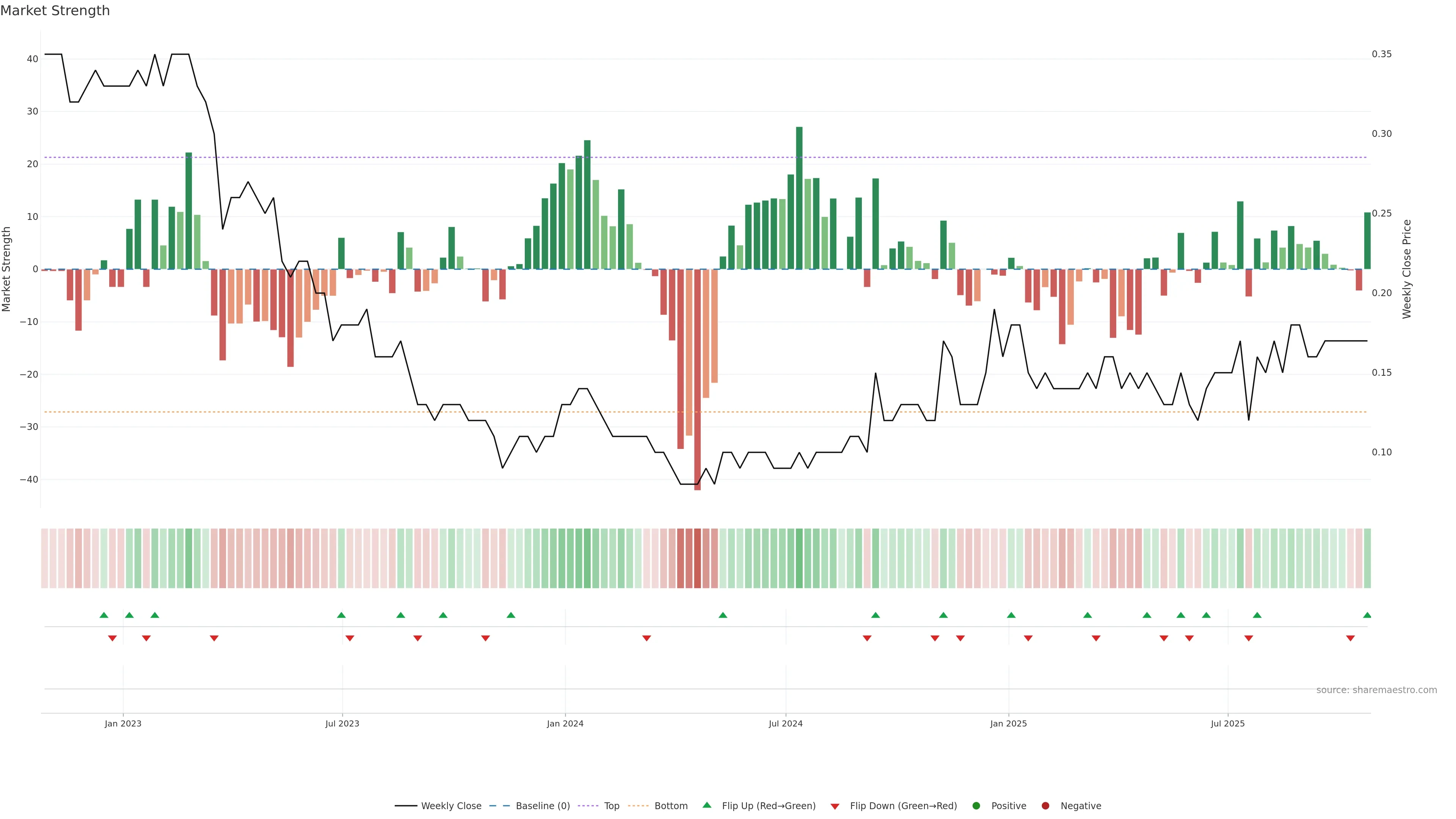Click the tallest green bar near Jul 2024
This screenshot has height=819, width=1456.
pos(799,198)
